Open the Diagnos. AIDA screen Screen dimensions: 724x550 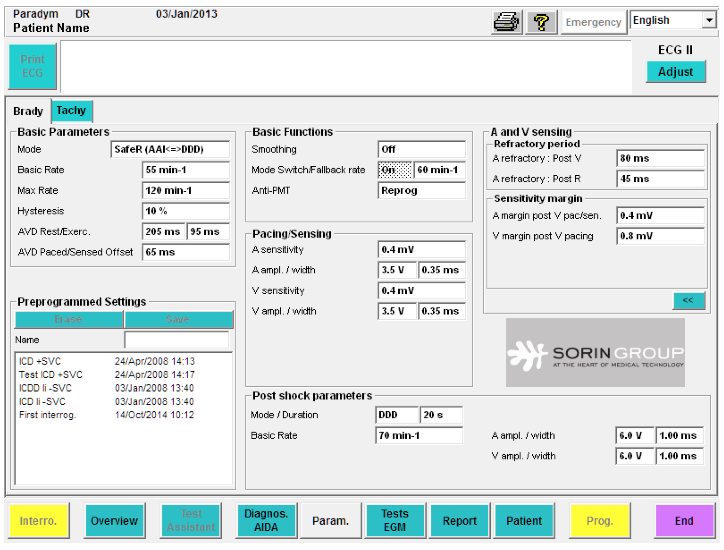click(x=266, y=521)
